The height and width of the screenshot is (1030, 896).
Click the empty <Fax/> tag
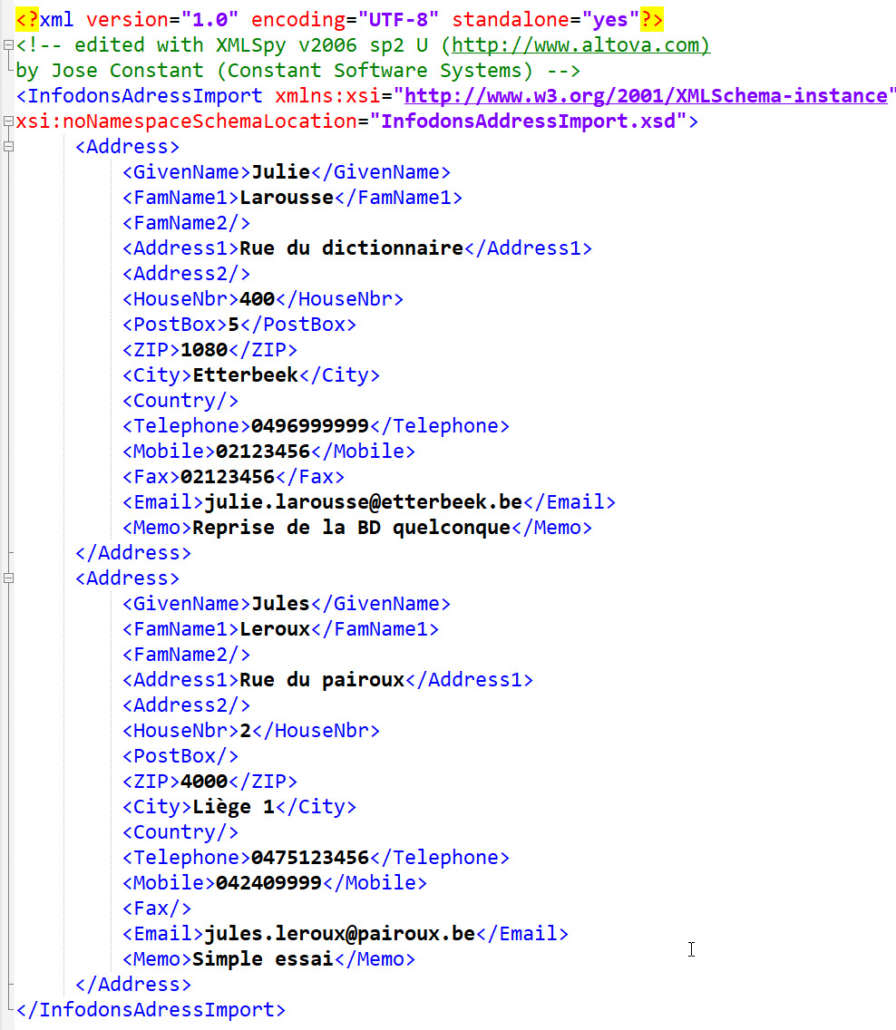(156, 909)
